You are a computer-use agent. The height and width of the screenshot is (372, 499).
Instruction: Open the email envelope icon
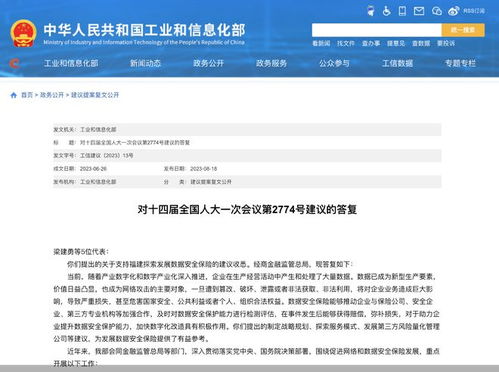coord(419,11)
